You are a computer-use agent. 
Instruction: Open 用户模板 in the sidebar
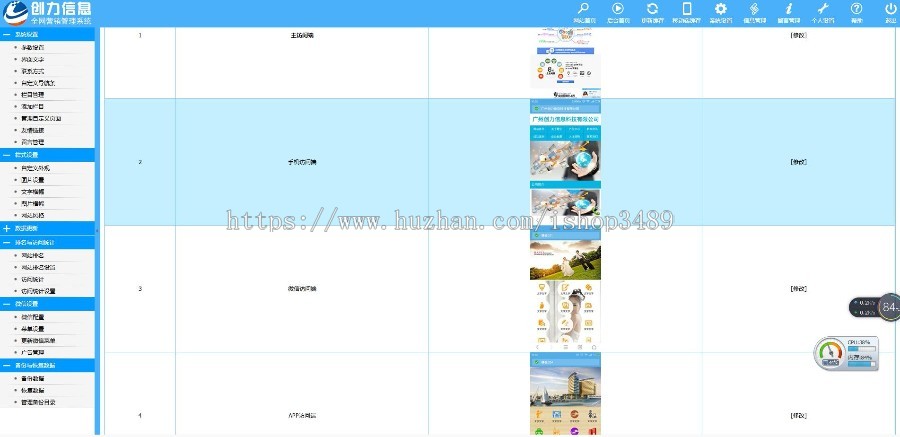pyautogui.click(x=33, y=204)
